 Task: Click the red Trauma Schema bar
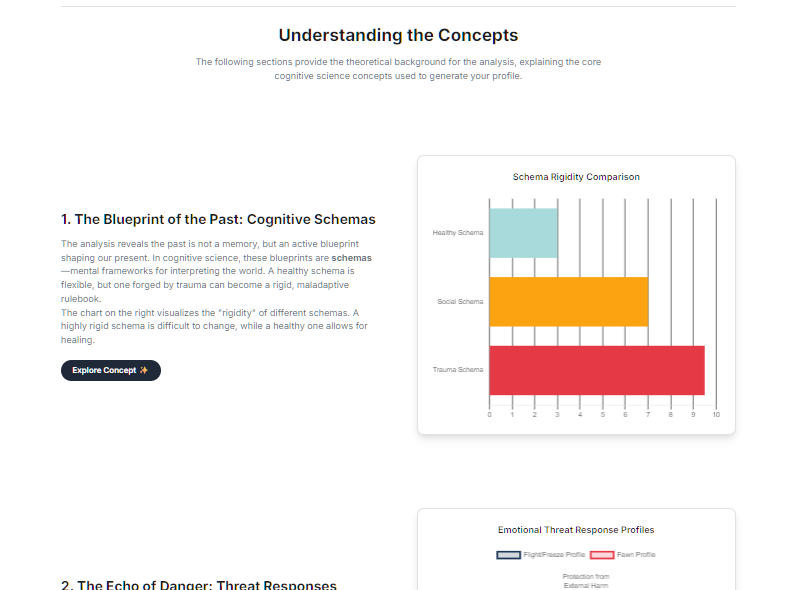click(596, 370)
